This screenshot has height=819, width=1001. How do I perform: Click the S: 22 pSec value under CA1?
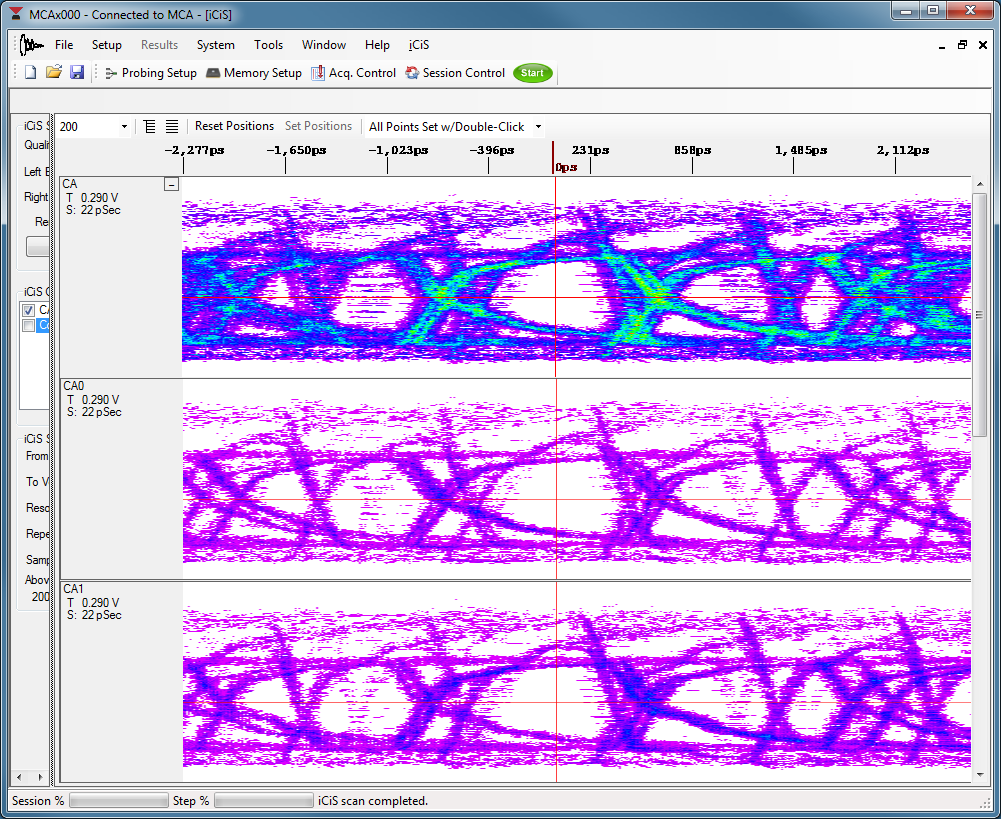(x=94, y=615)
